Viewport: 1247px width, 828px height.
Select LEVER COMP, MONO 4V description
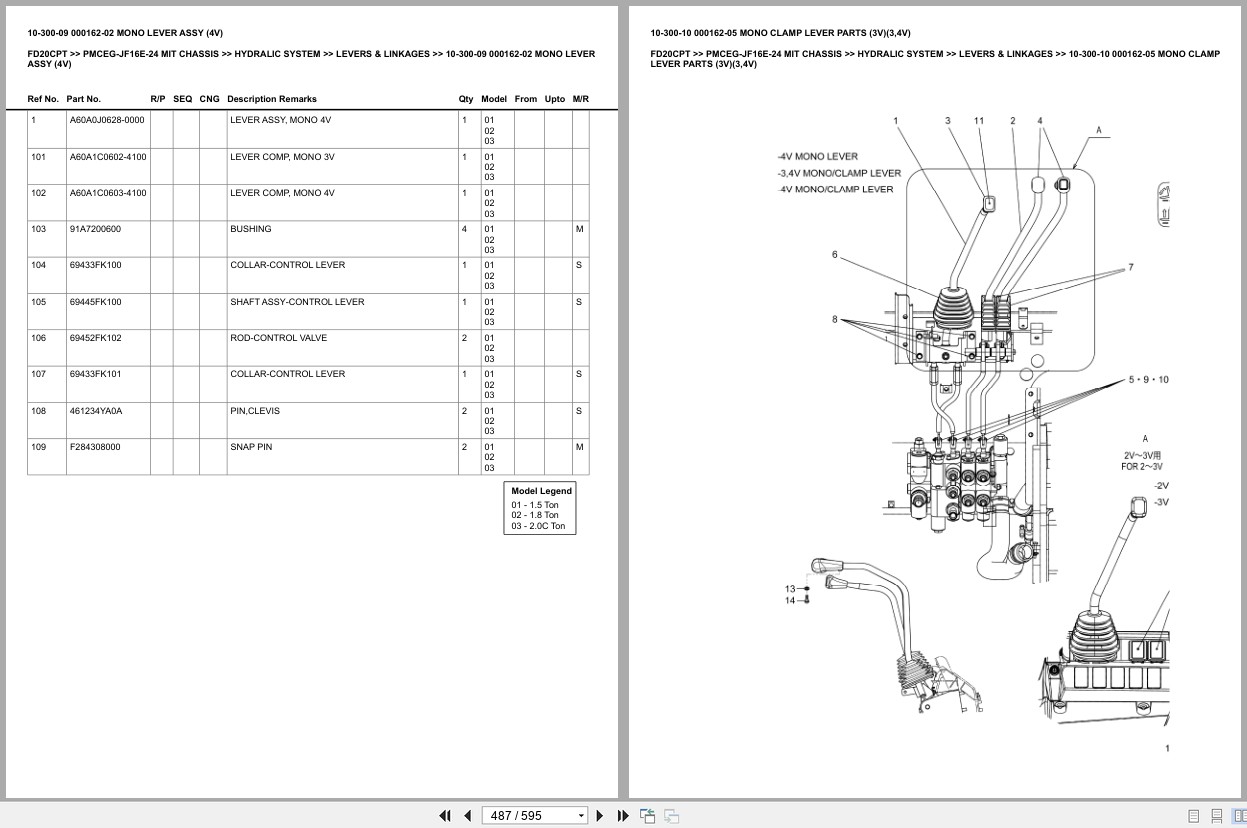coord(282,193)
